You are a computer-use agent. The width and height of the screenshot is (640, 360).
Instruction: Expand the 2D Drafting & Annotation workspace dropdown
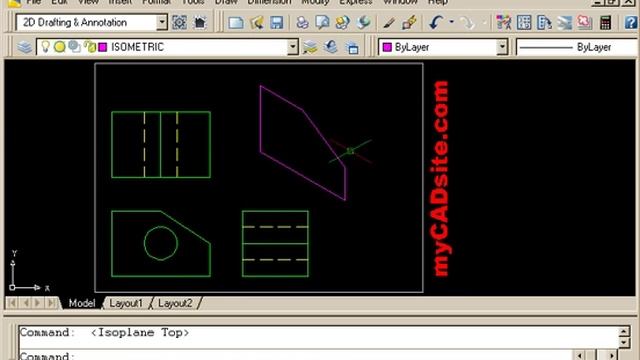coord(162,22)
